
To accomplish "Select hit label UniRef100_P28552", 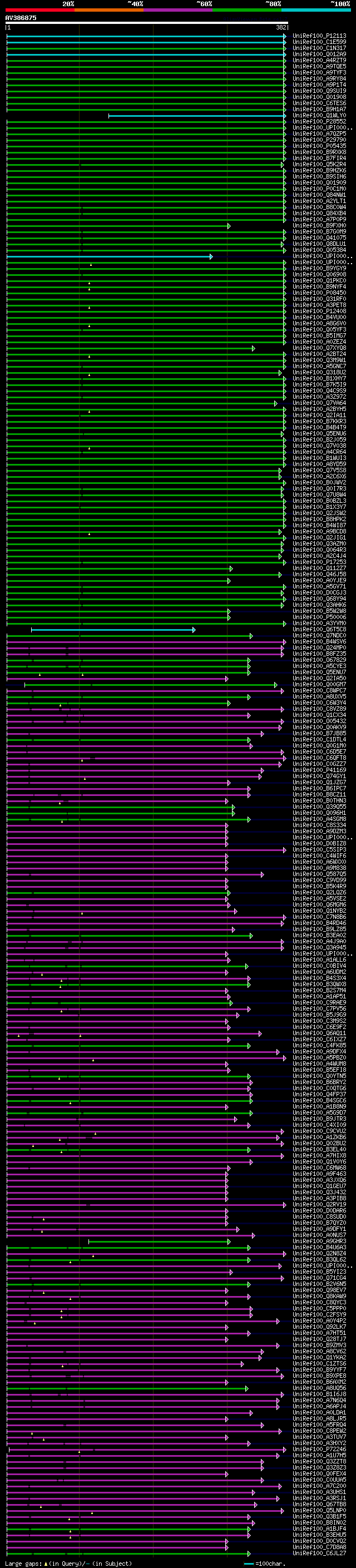I will point(319,122).
